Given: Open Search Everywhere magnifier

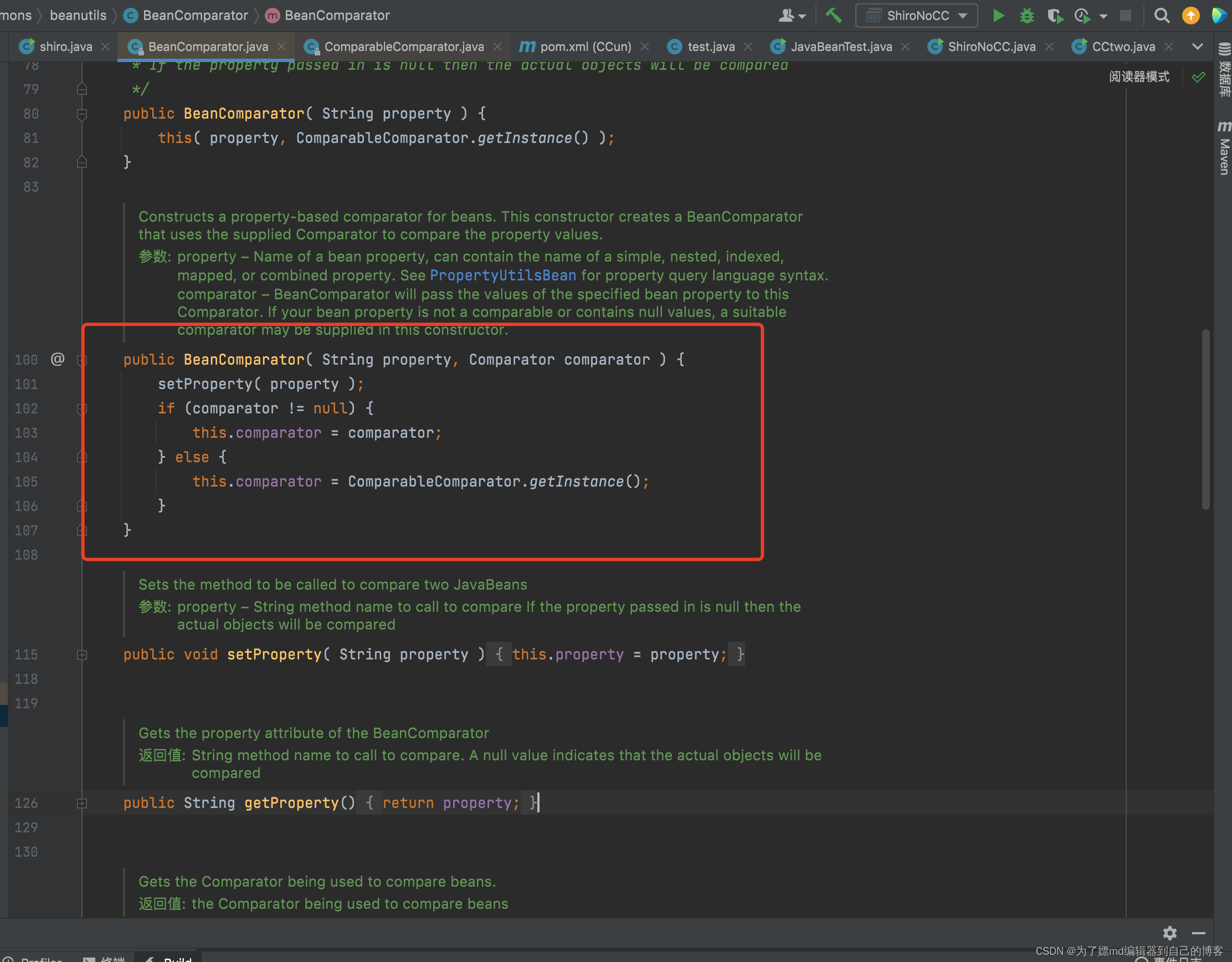Looking at the screenshot, I should pos(1162,15).
